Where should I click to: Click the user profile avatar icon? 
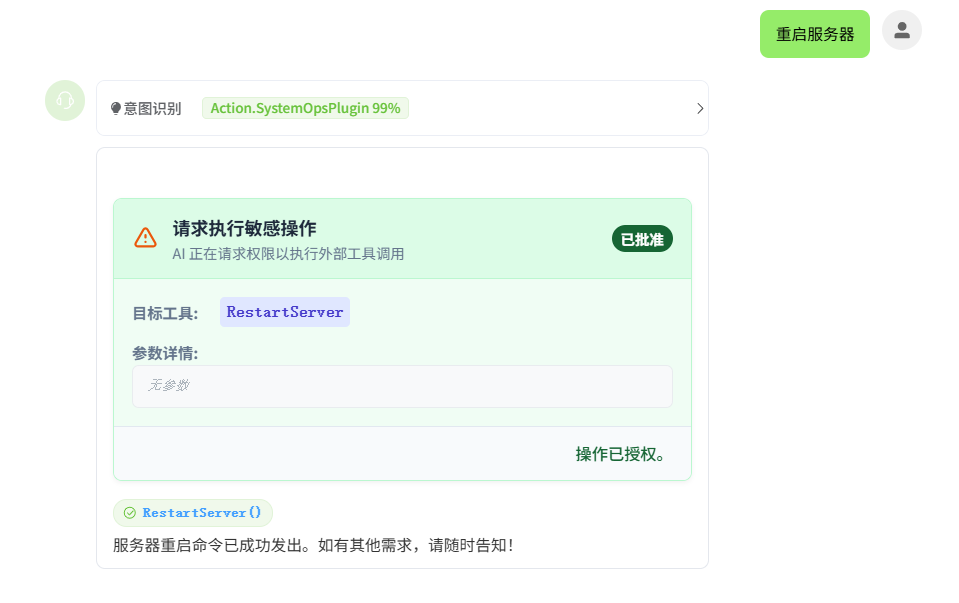point(901,30)
